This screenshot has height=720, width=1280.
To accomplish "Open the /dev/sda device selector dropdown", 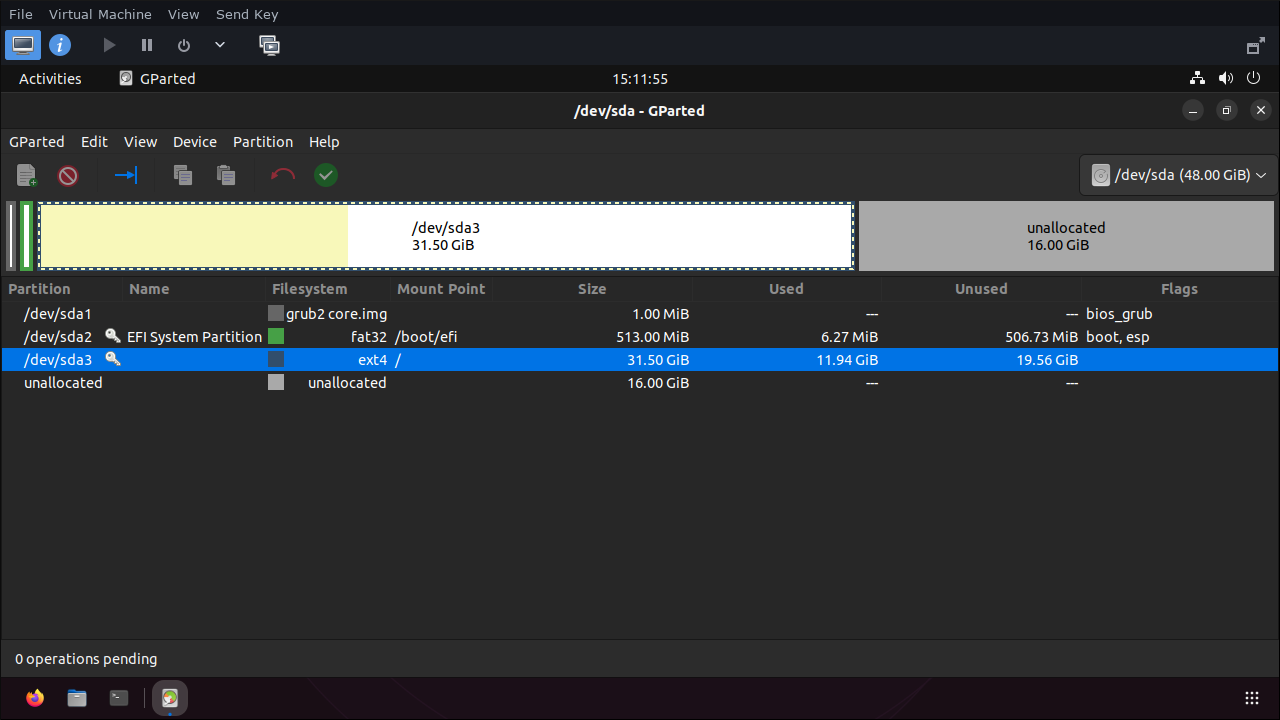I will [1179, 175].
